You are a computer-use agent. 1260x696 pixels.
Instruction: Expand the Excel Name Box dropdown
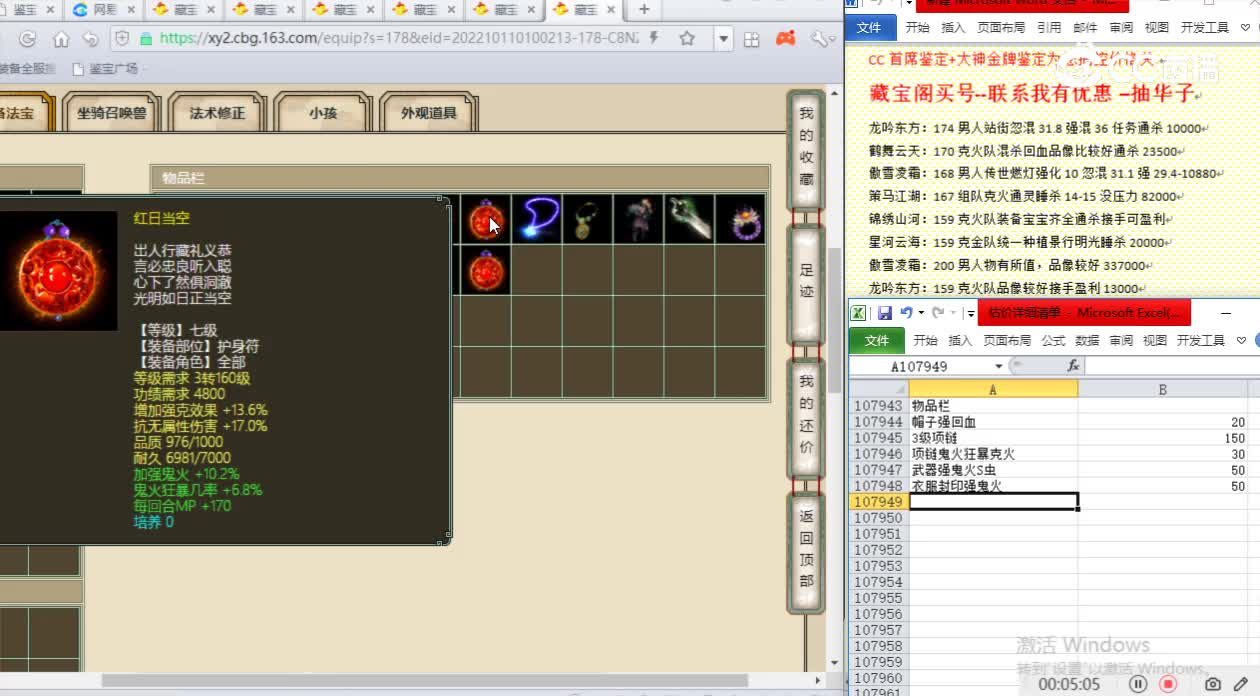(x=998, y=366)
